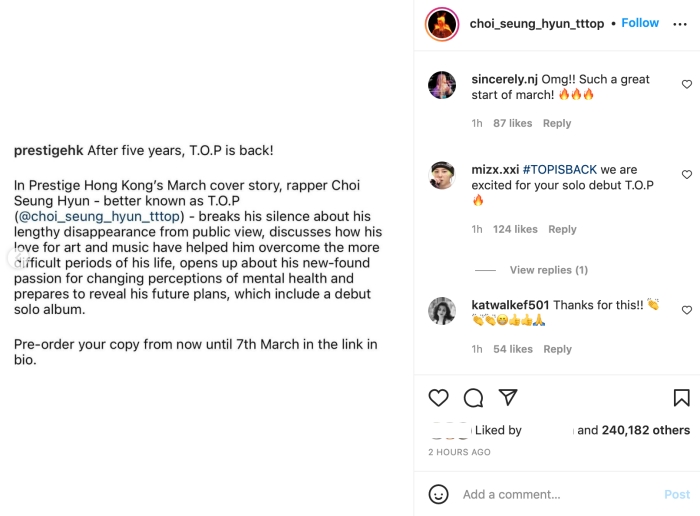Image resolution: width=700 pixels, height=516 pixels.
Task: Expand View replies (1) under mizx.xxi
Action: coord(548,270)
